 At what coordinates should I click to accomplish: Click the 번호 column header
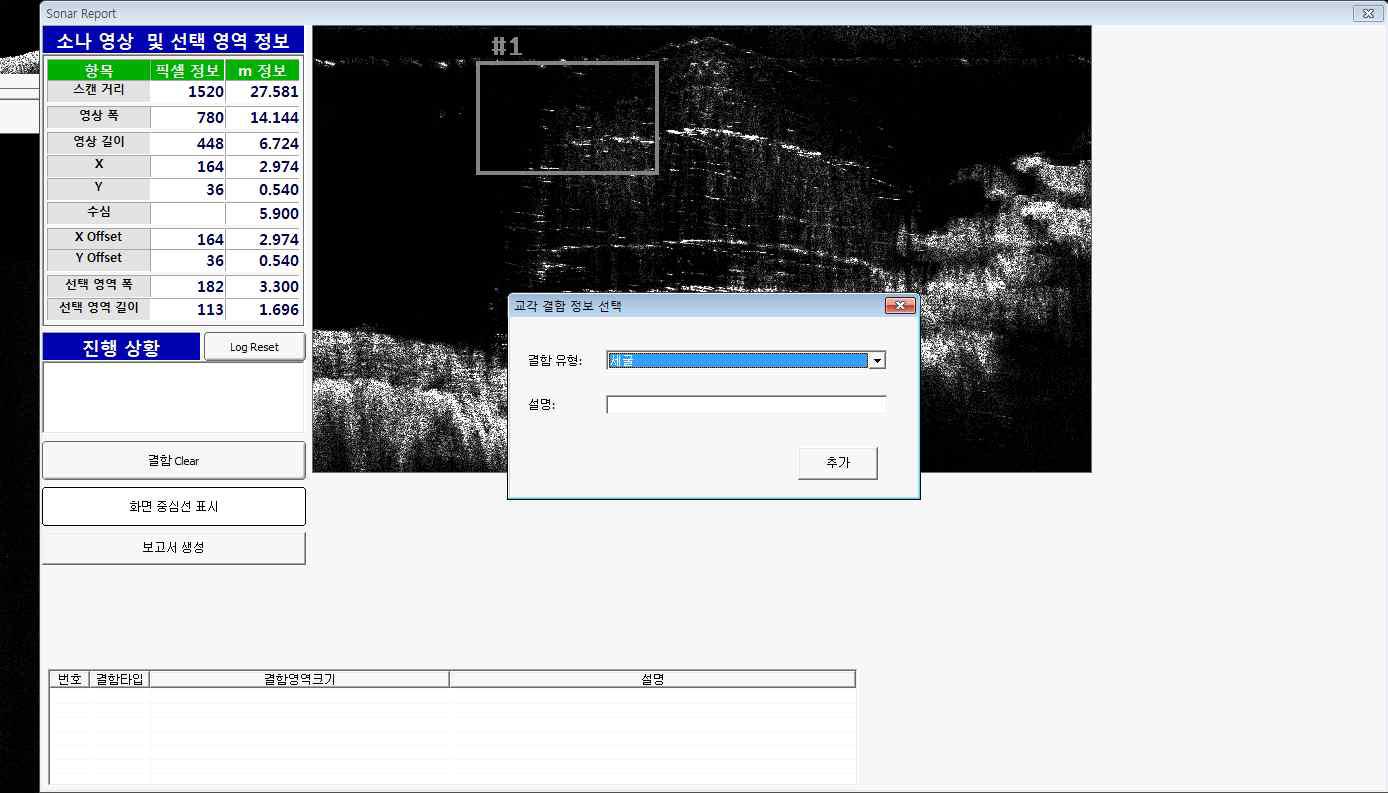[70, 679]
